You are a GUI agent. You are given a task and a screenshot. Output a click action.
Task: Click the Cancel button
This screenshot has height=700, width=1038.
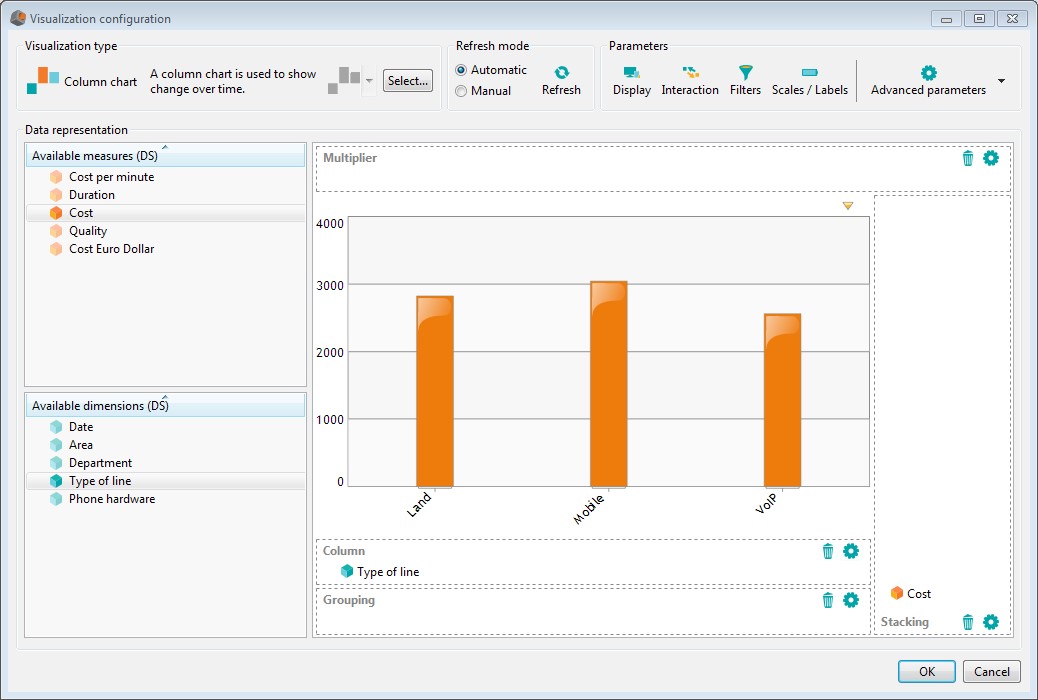point(992,671)
